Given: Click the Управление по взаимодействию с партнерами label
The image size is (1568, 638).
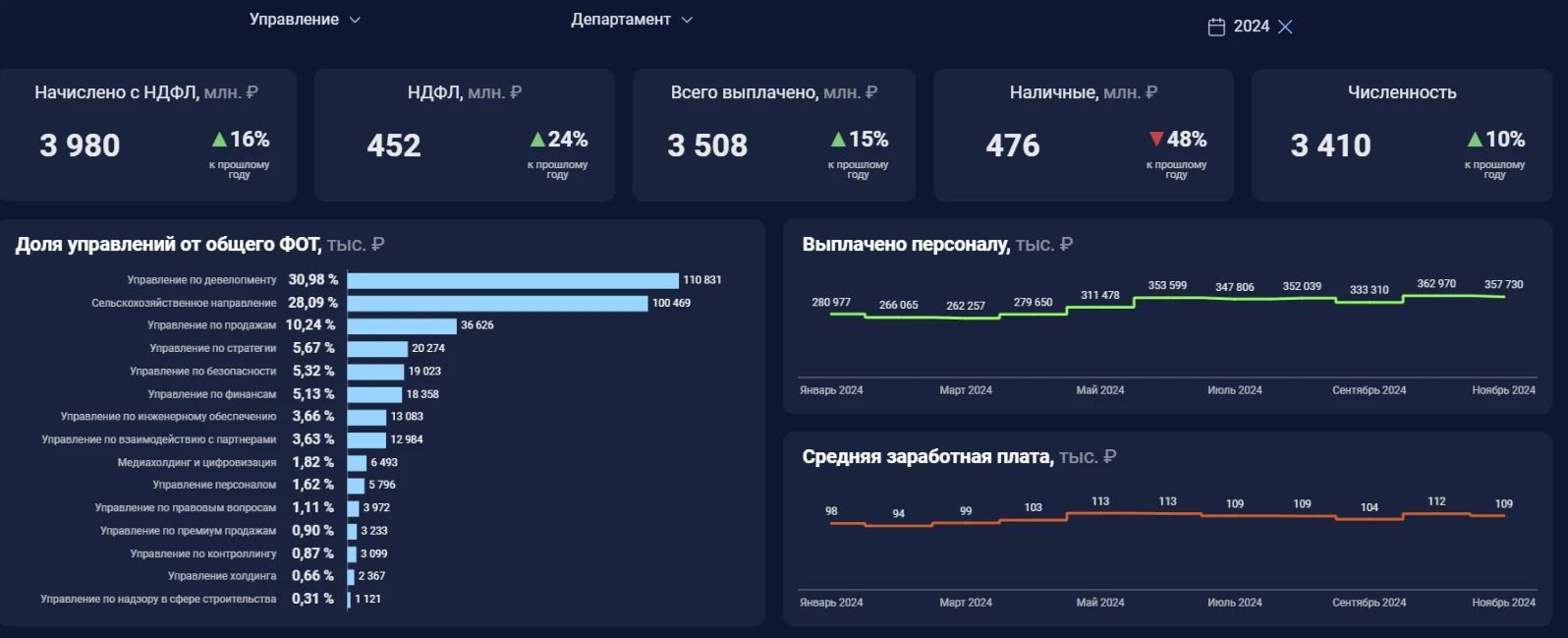Looking at the screenshot, I should coord(159,439).
